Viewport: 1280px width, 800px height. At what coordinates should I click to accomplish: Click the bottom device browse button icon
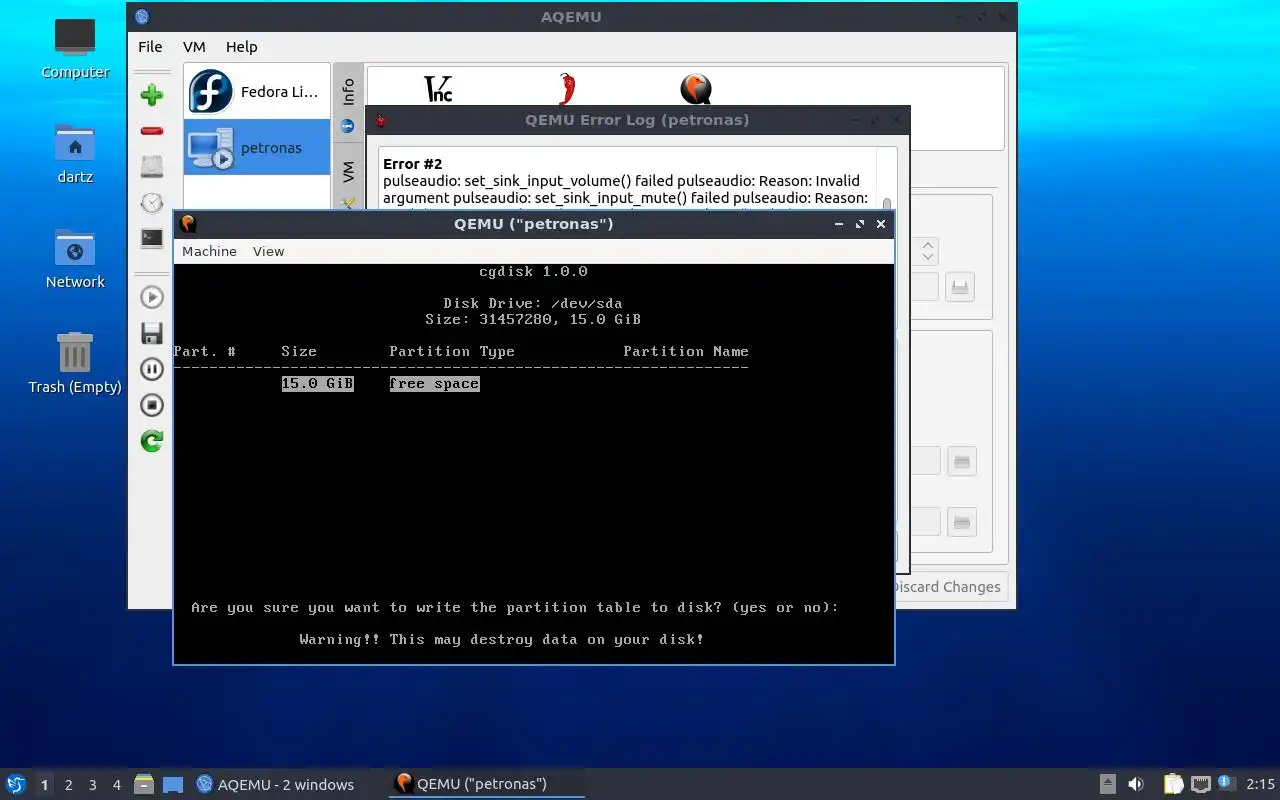(961, 522)
